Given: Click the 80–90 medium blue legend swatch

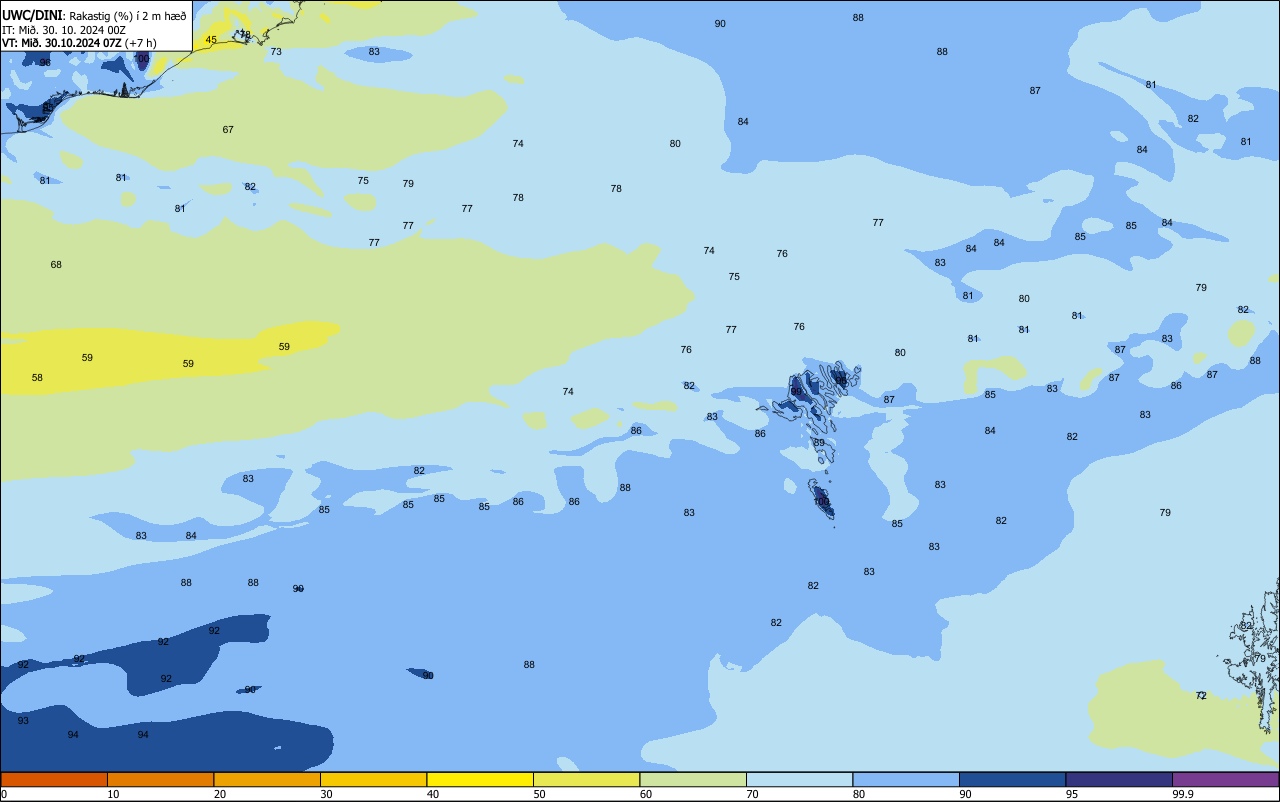Looking at the screenshot, I should click(x=906, y=779).
